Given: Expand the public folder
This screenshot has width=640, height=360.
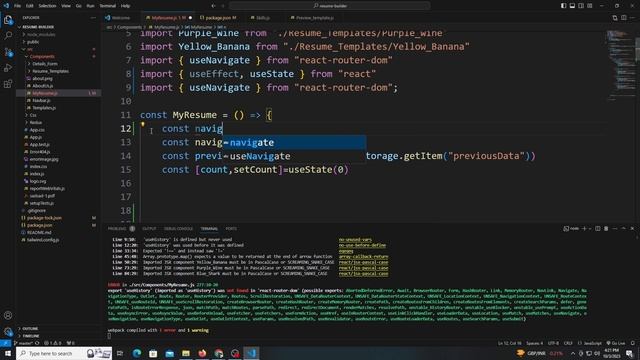Looking at the screenshot, I should 33,42.
